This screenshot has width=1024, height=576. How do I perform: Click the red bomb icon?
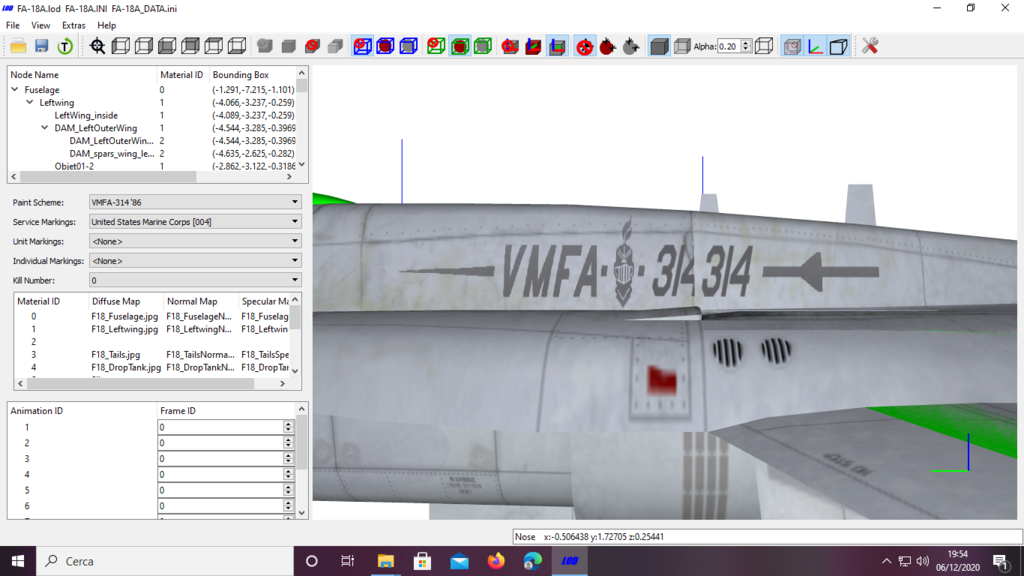[607, 46]
